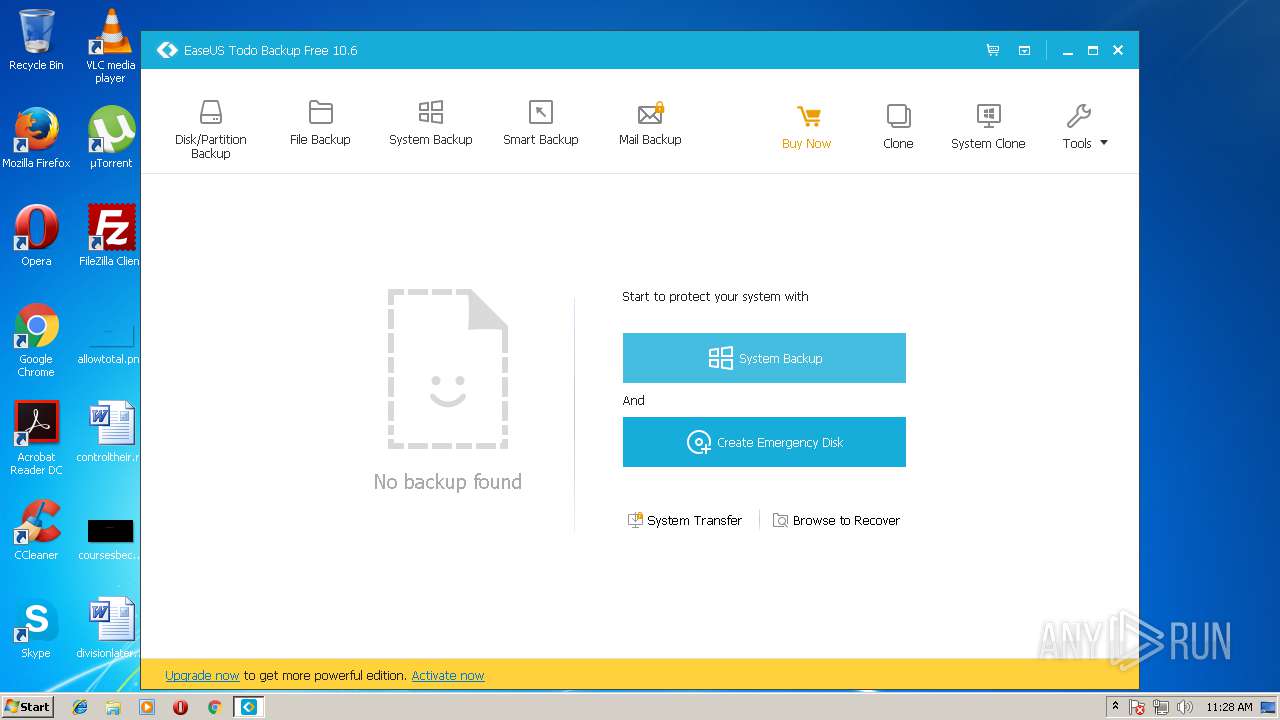Image resolution: width=1280 pixels, height=720 pixels.
Task: Open Skype desktop shortcut
Action: [x=36, y=628]
